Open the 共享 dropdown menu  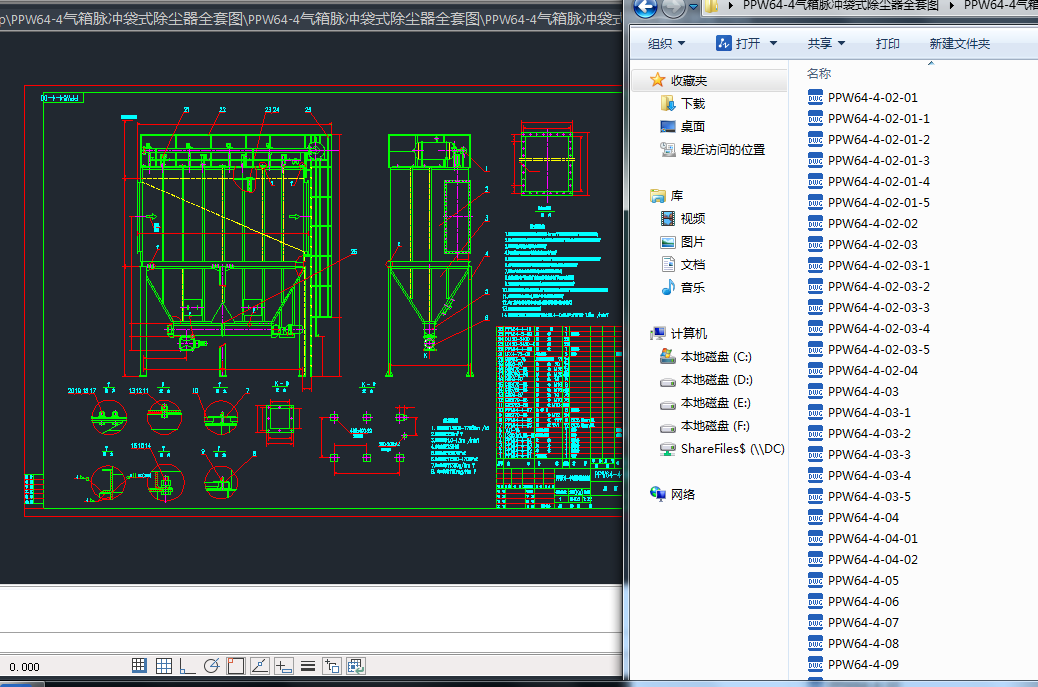coord(826,43)
